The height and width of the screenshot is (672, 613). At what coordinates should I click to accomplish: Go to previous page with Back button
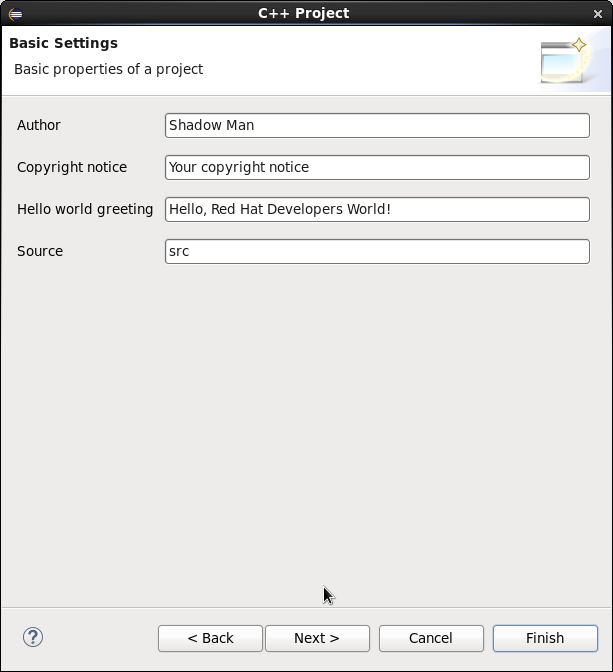click(x=210, y=638)
